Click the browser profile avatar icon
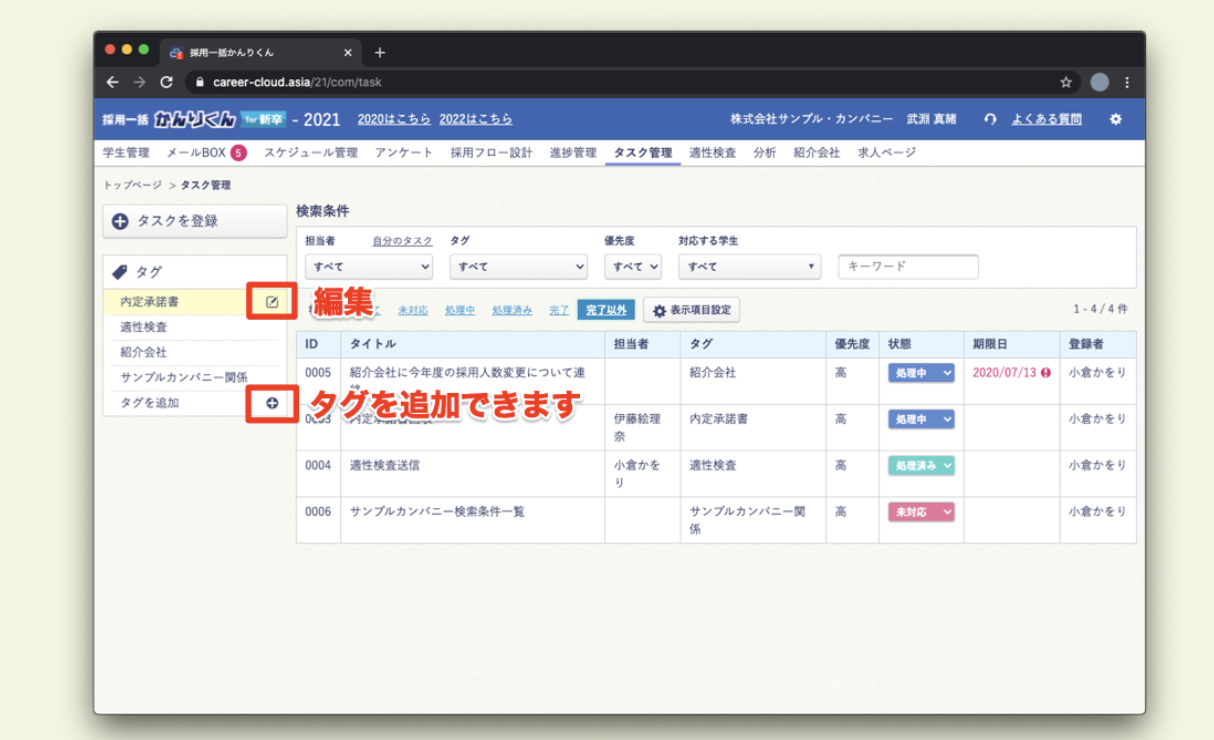This screenshot has height=740, width=1214. [1099, 82]
